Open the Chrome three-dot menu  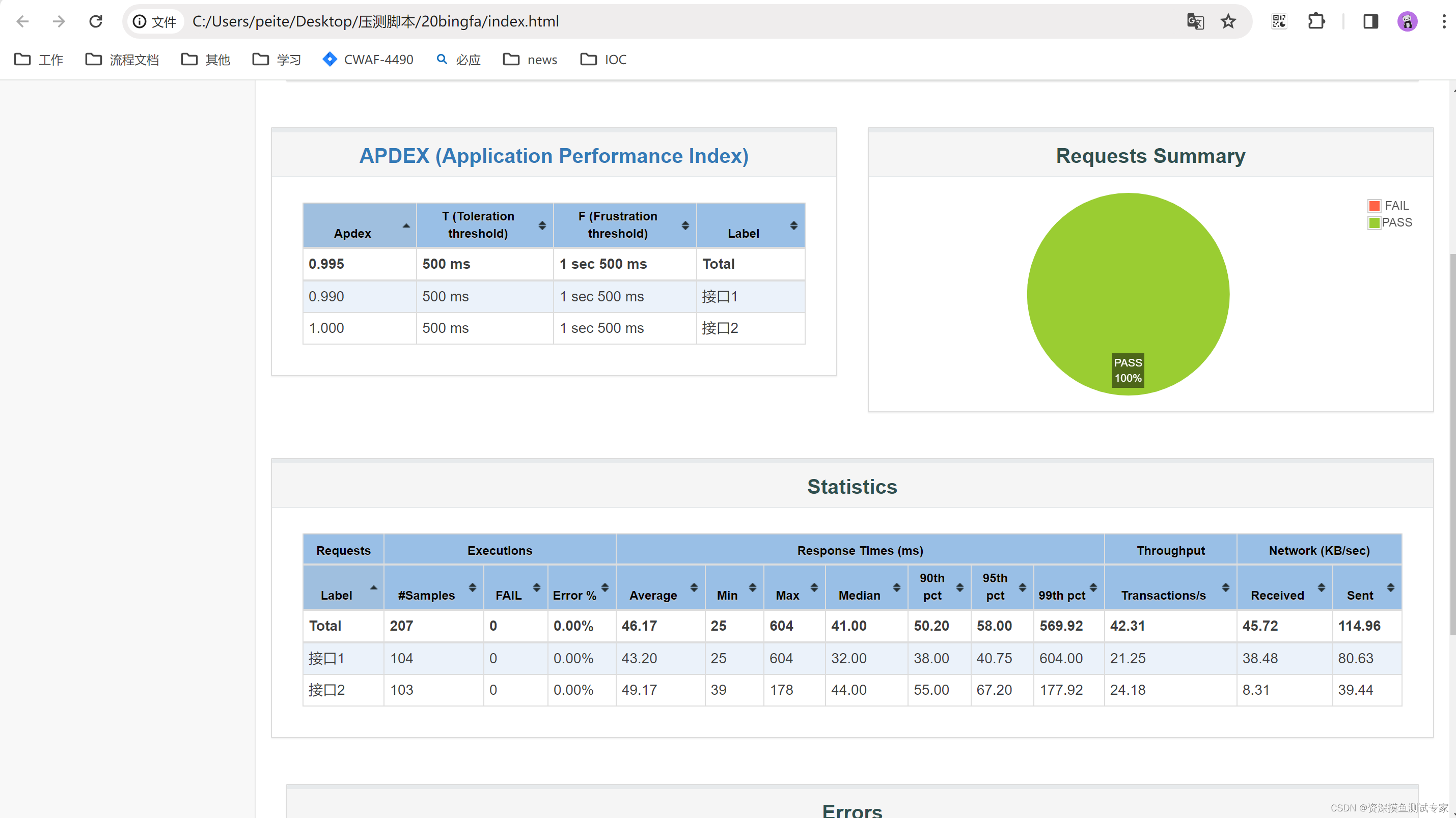coord(1444,21)
